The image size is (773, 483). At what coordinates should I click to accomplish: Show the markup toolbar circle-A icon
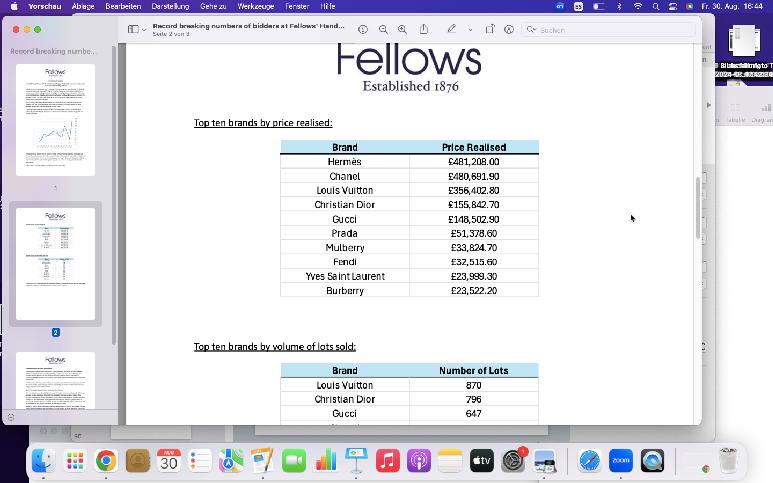coord(509,30)
